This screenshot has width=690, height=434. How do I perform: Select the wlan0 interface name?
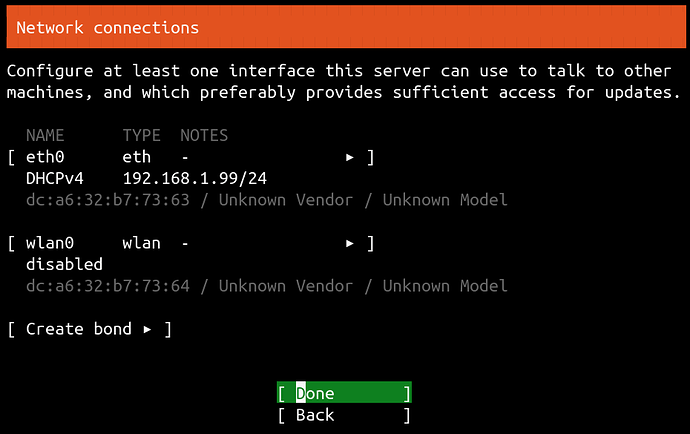pyautogui.click(x=50, y=243)
